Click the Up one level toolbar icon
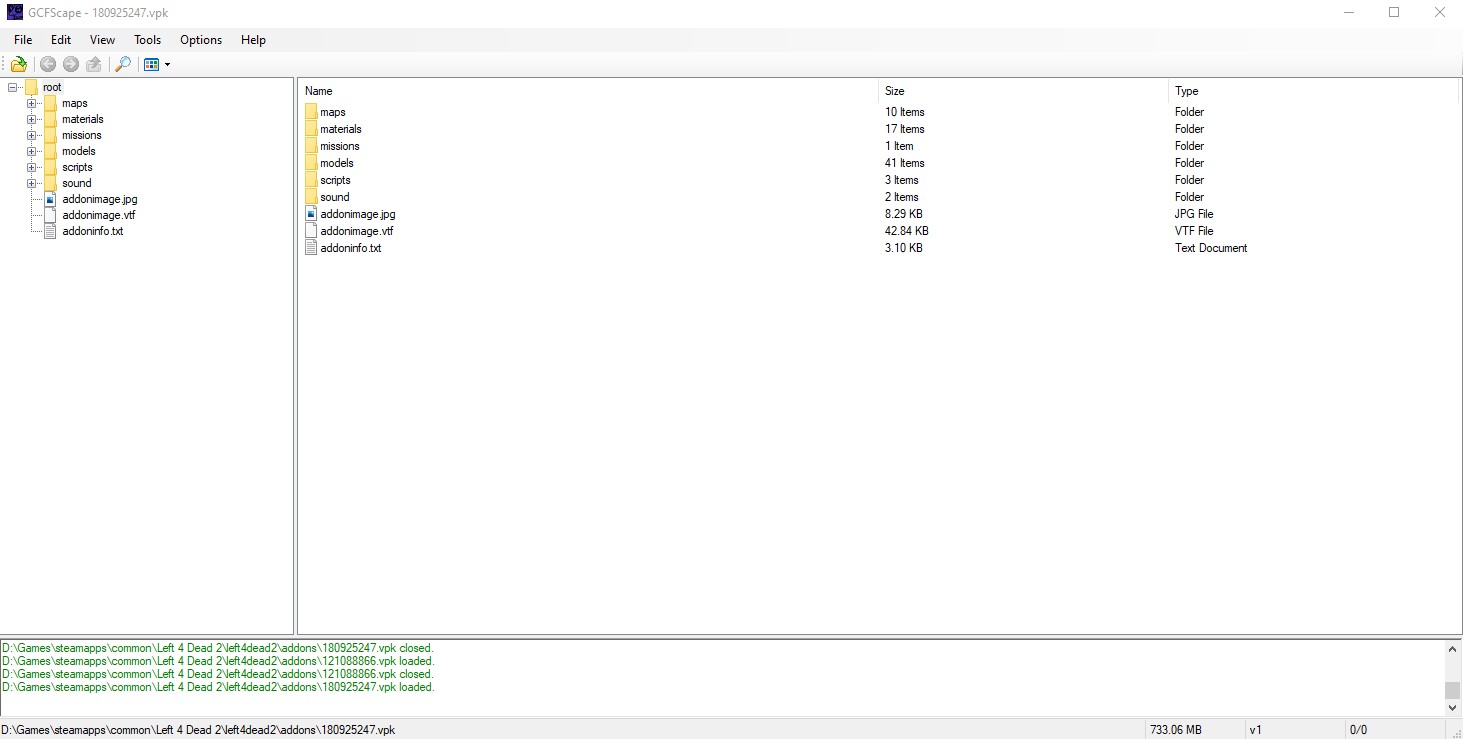1463x739 pixels. 94,65
